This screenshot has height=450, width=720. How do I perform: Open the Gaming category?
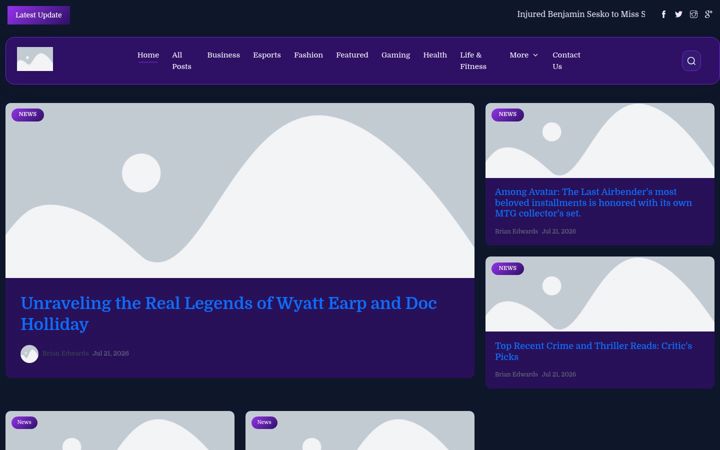[x=396, y=55]
